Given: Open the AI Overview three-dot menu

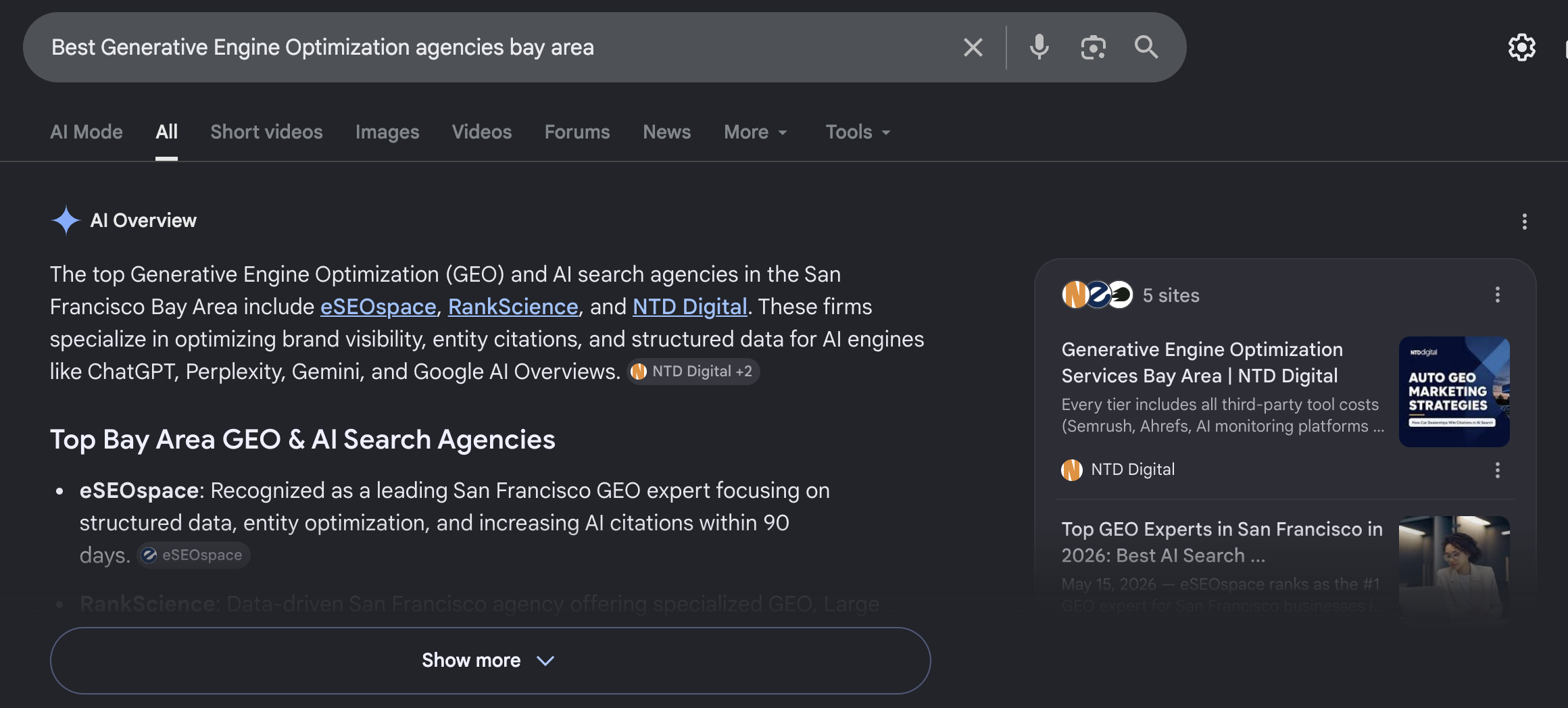Looking at the screenshot, I should pos(1524,222).
